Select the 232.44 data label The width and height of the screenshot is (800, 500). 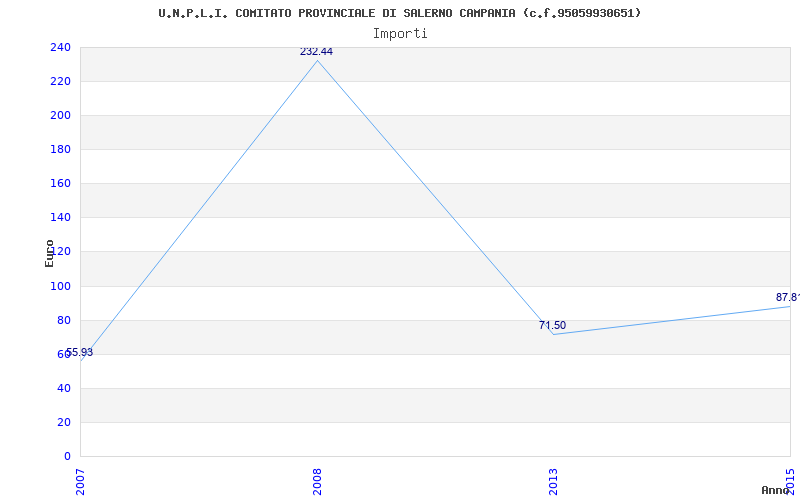pos(316,52)
